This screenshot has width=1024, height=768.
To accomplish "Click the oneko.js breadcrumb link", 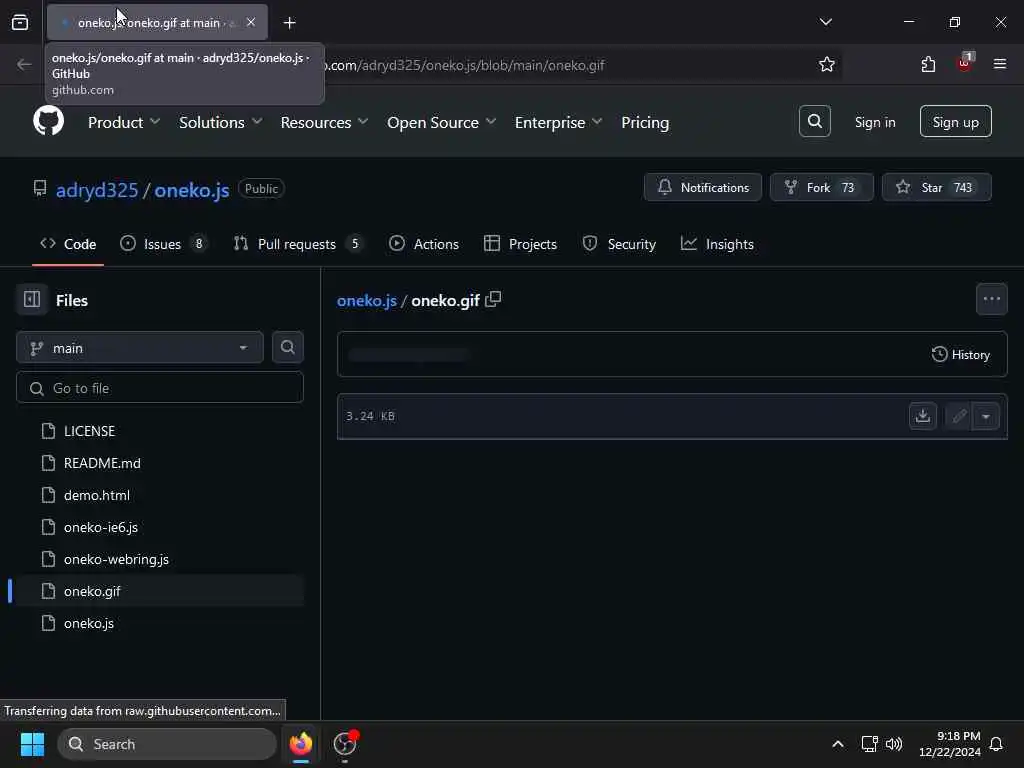I will click(x=366, y=300).
